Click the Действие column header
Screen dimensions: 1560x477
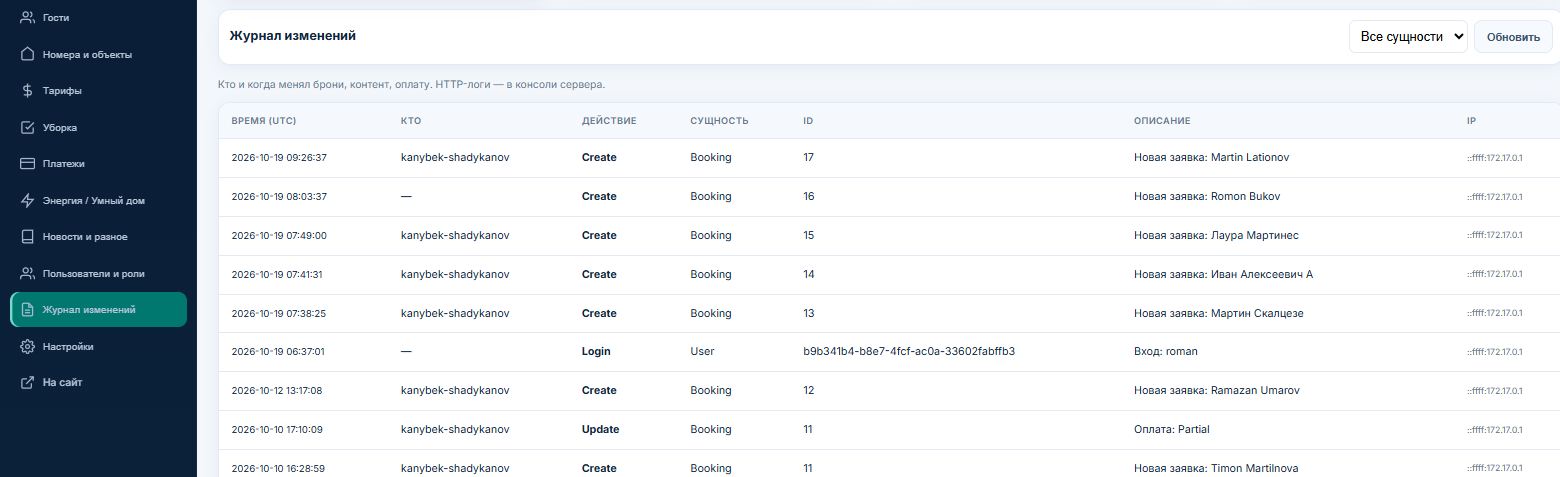[x=609, y=121]
